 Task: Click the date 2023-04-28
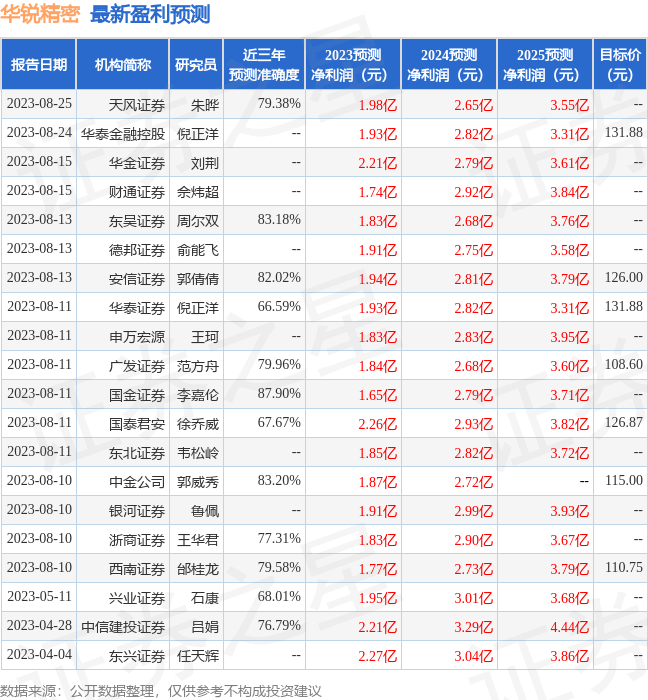click(39, 625)
